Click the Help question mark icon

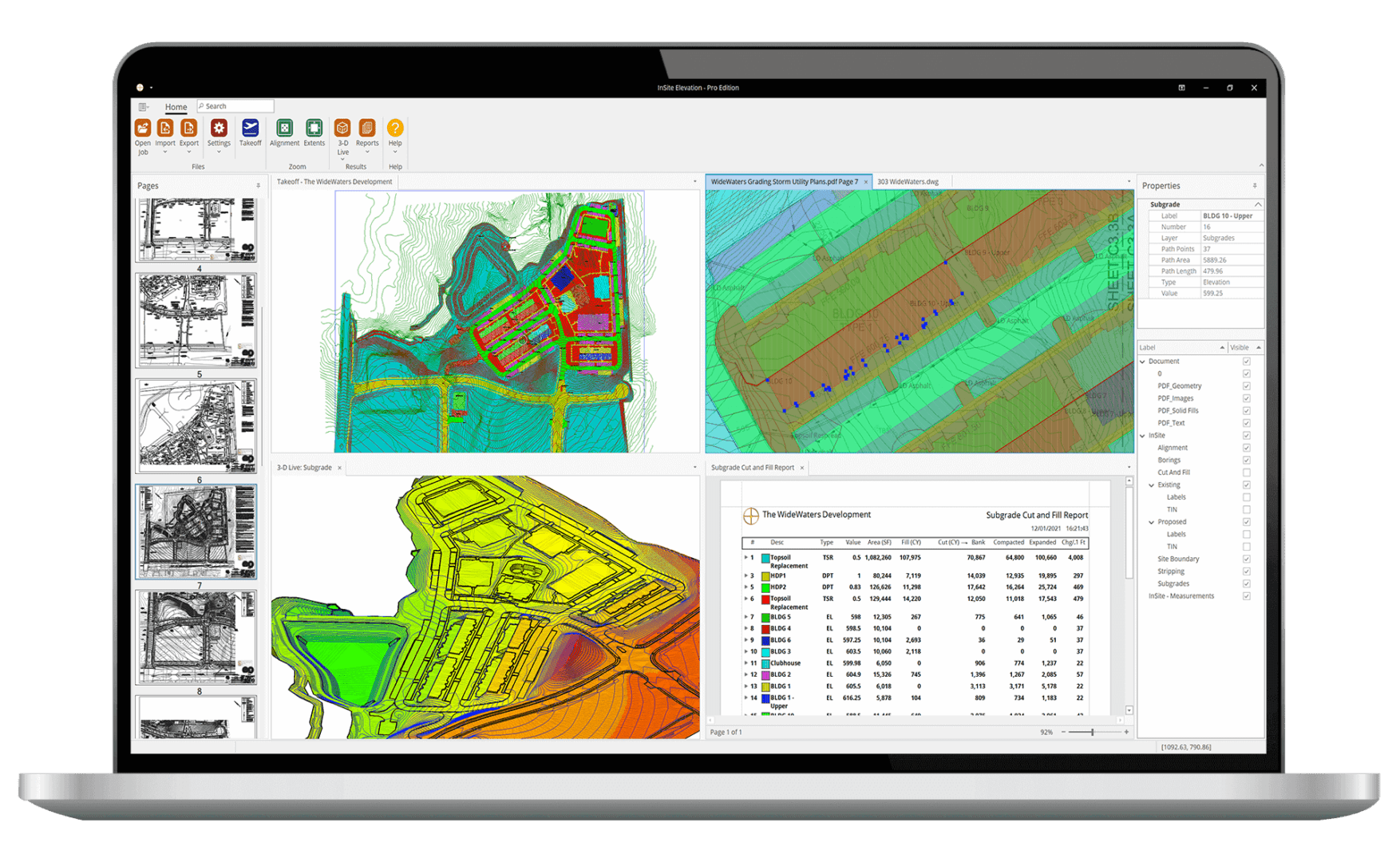click(394, 126)
